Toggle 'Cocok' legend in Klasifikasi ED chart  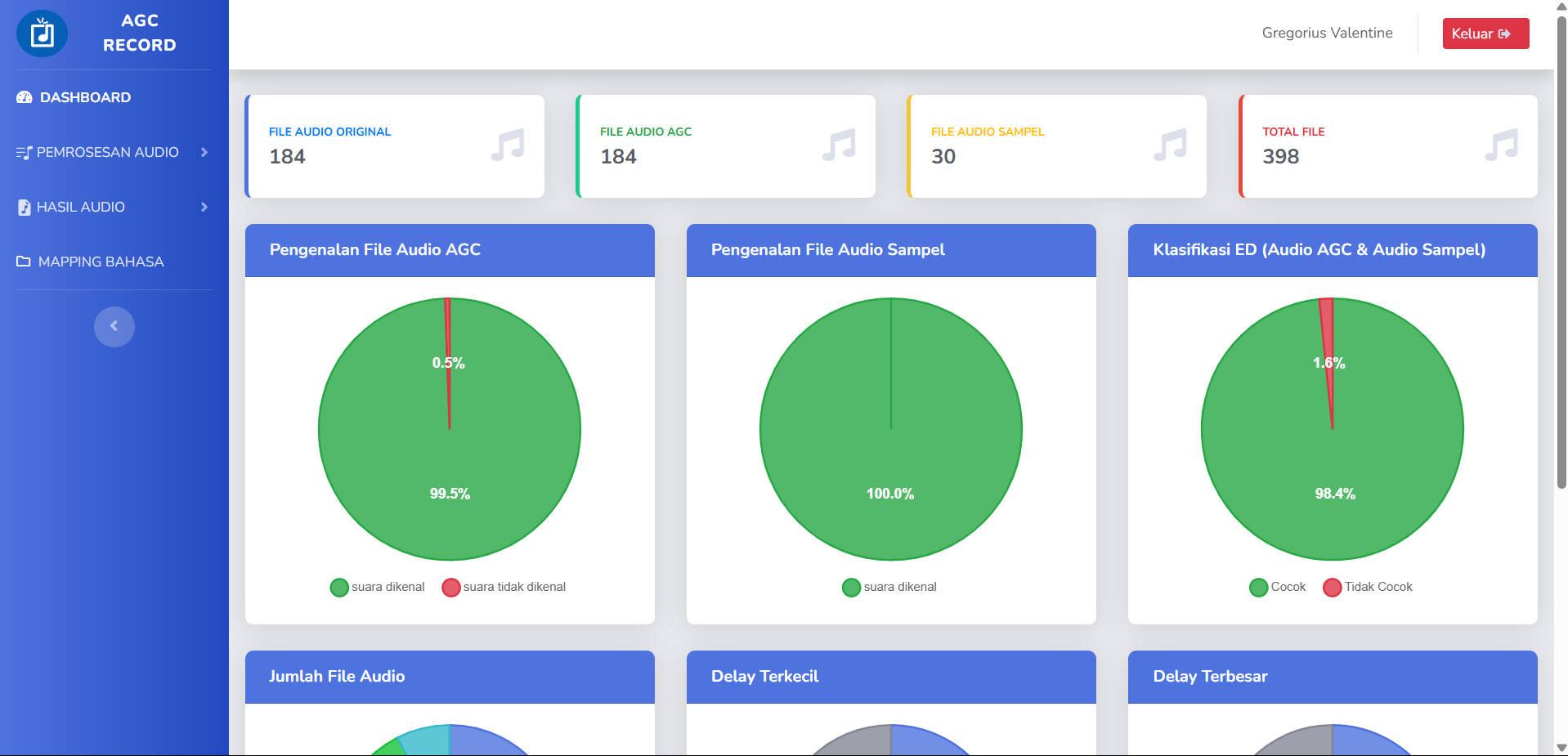(x=1278, y=587)
